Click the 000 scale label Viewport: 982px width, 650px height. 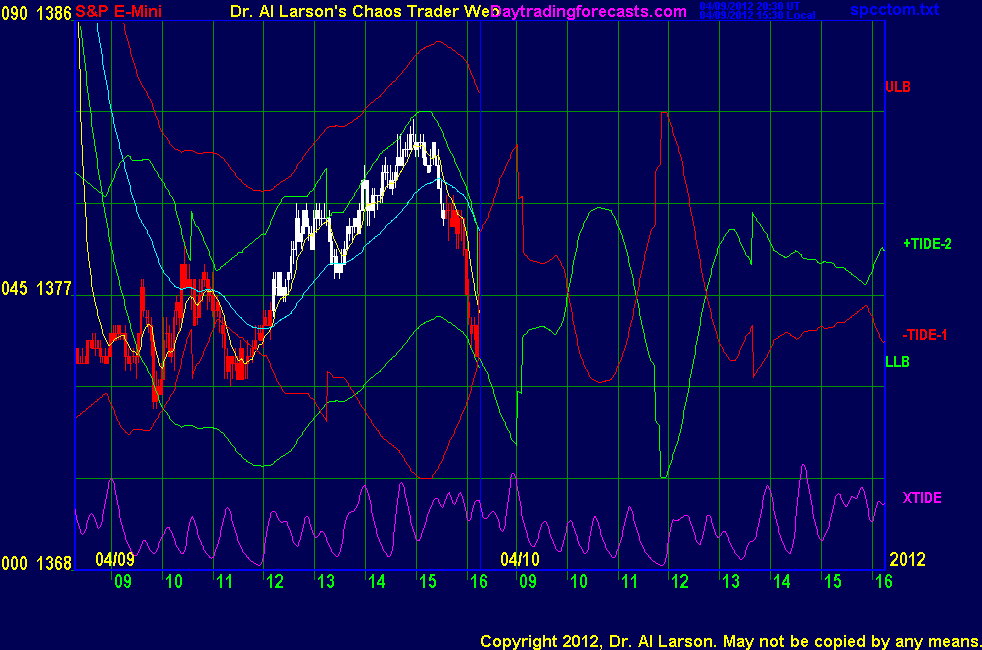[x=15, y=563]
